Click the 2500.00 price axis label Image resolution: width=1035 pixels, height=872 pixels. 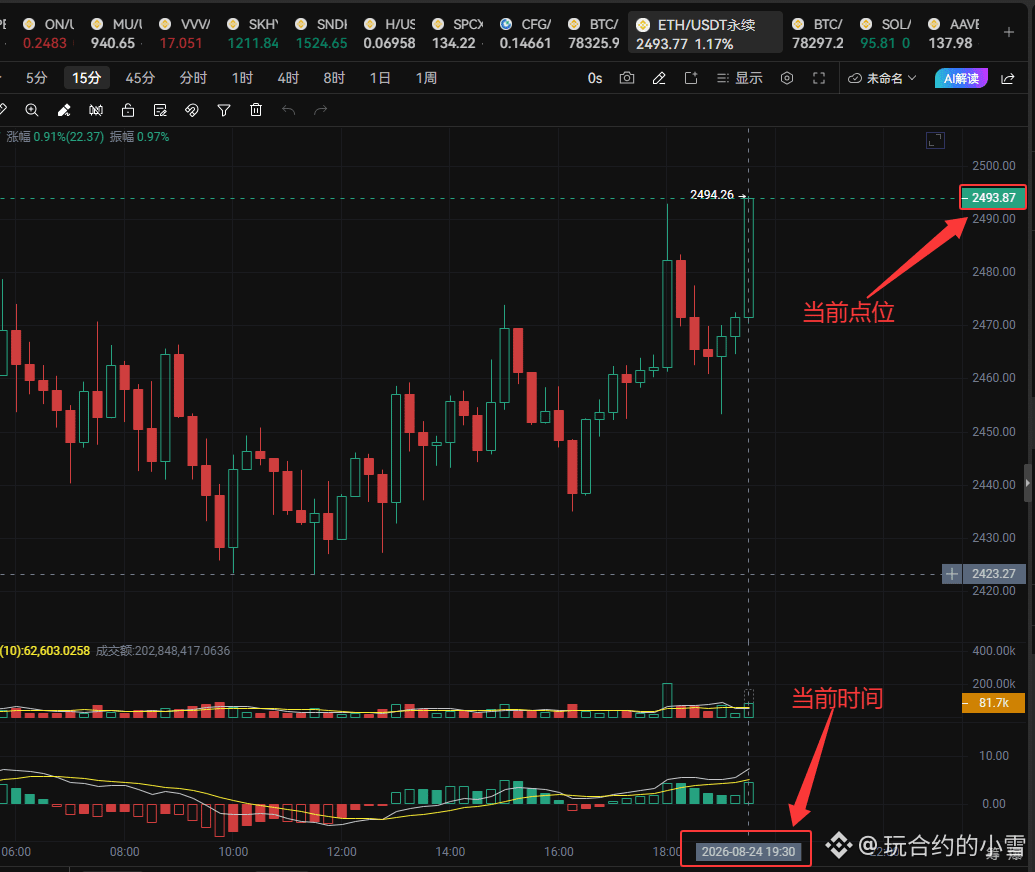click(x=993, y=166)
